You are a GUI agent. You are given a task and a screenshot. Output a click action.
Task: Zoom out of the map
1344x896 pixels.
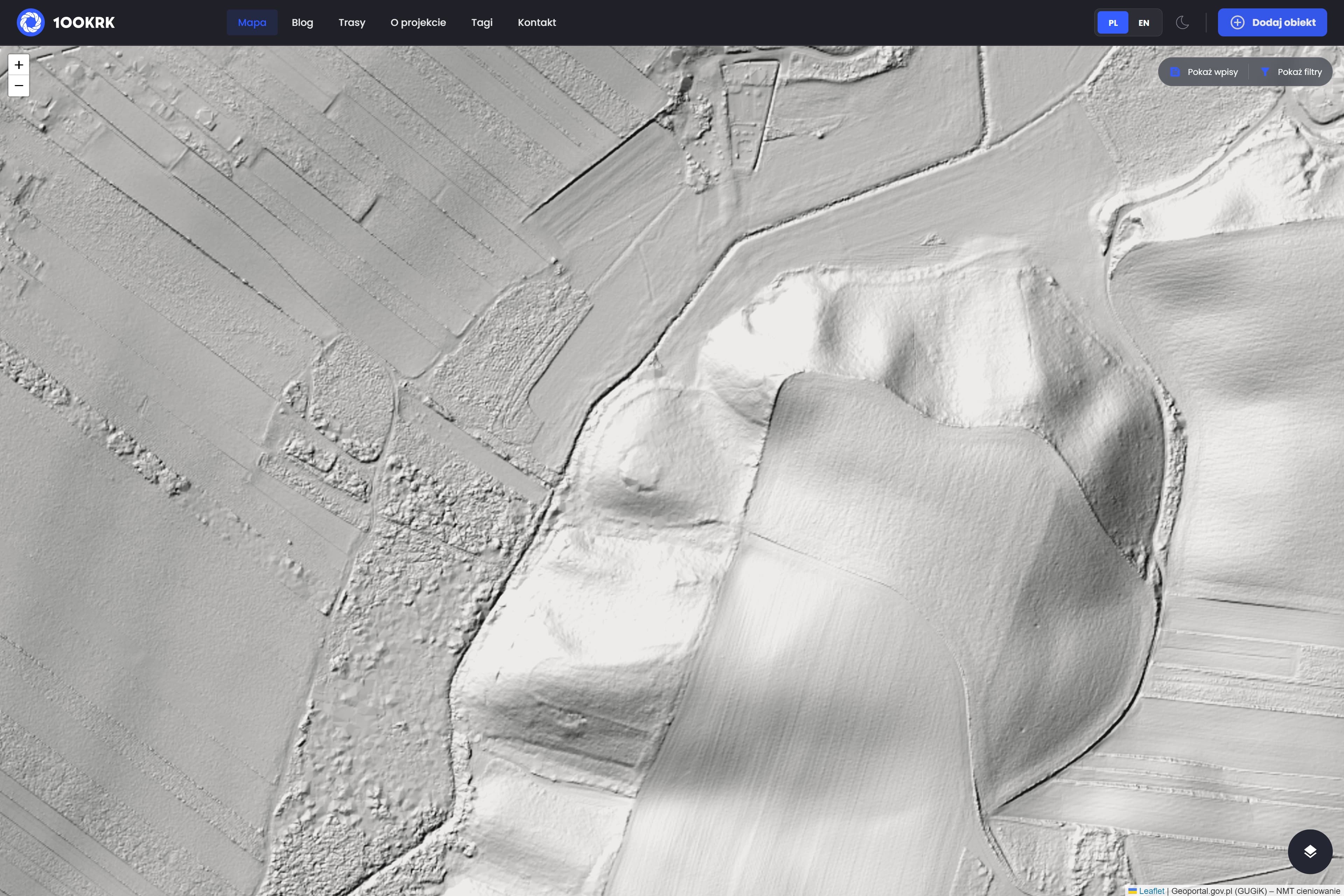(19, 86)
